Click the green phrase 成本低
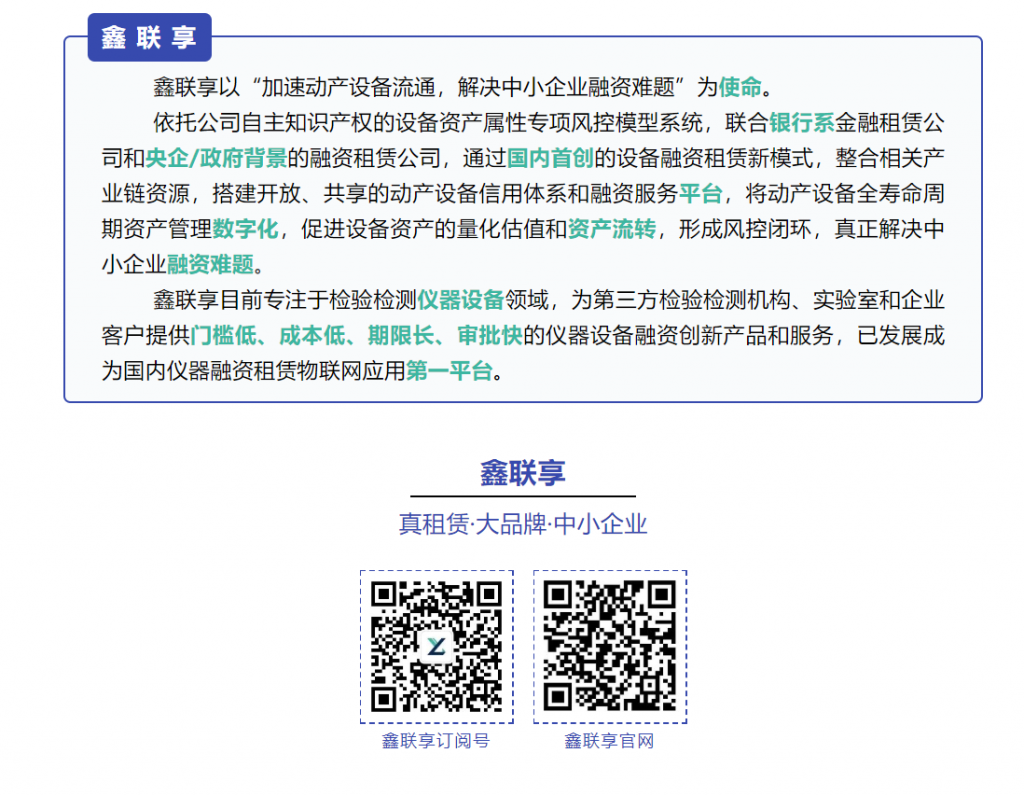 (x=312, y=336)
